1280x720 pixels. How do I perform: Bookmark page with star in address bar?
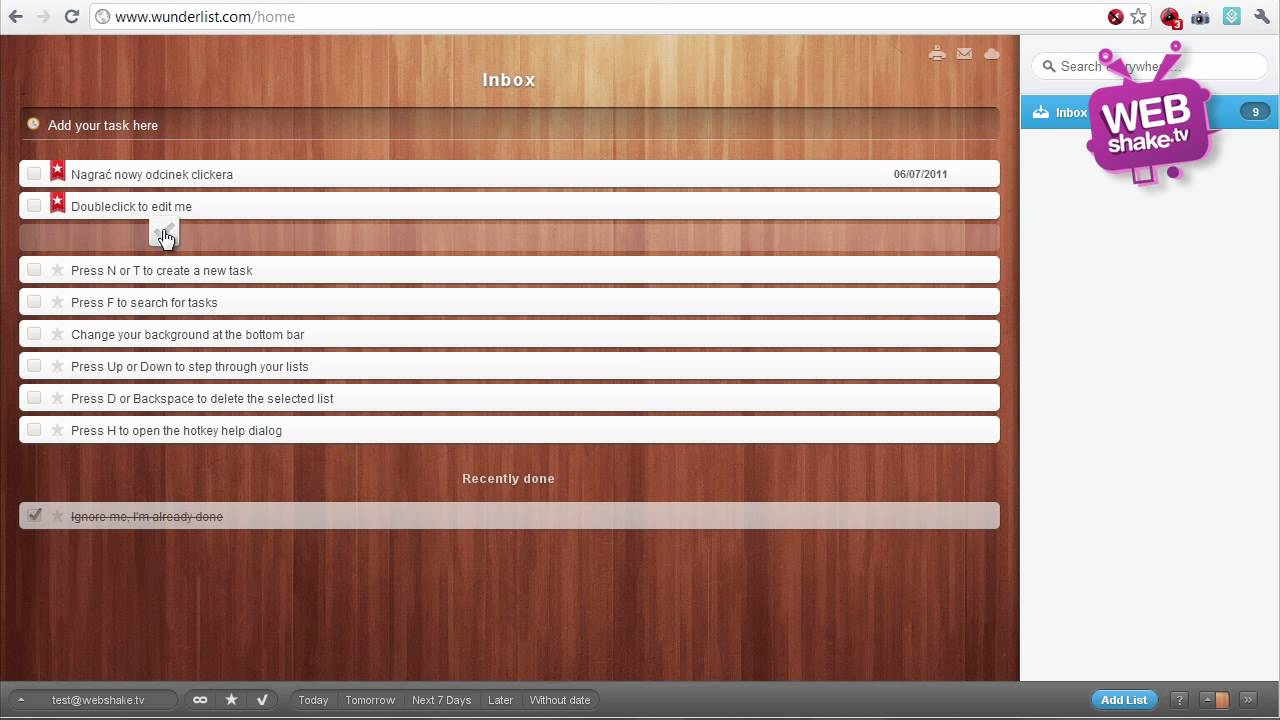pos(1138,17)
